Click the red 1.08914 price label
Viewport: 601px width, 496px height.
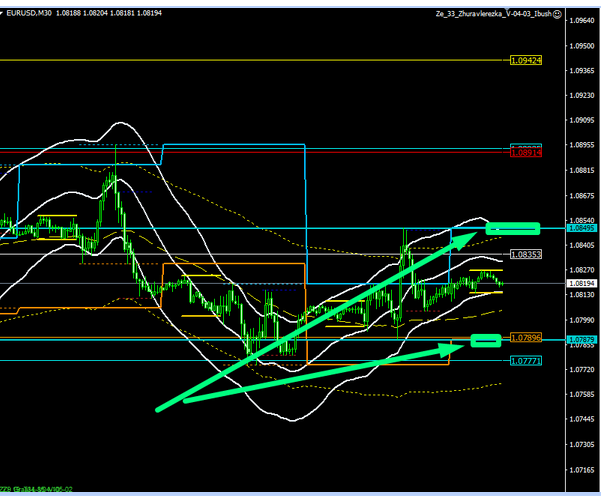pyautogui.click(x=525, y=153)
